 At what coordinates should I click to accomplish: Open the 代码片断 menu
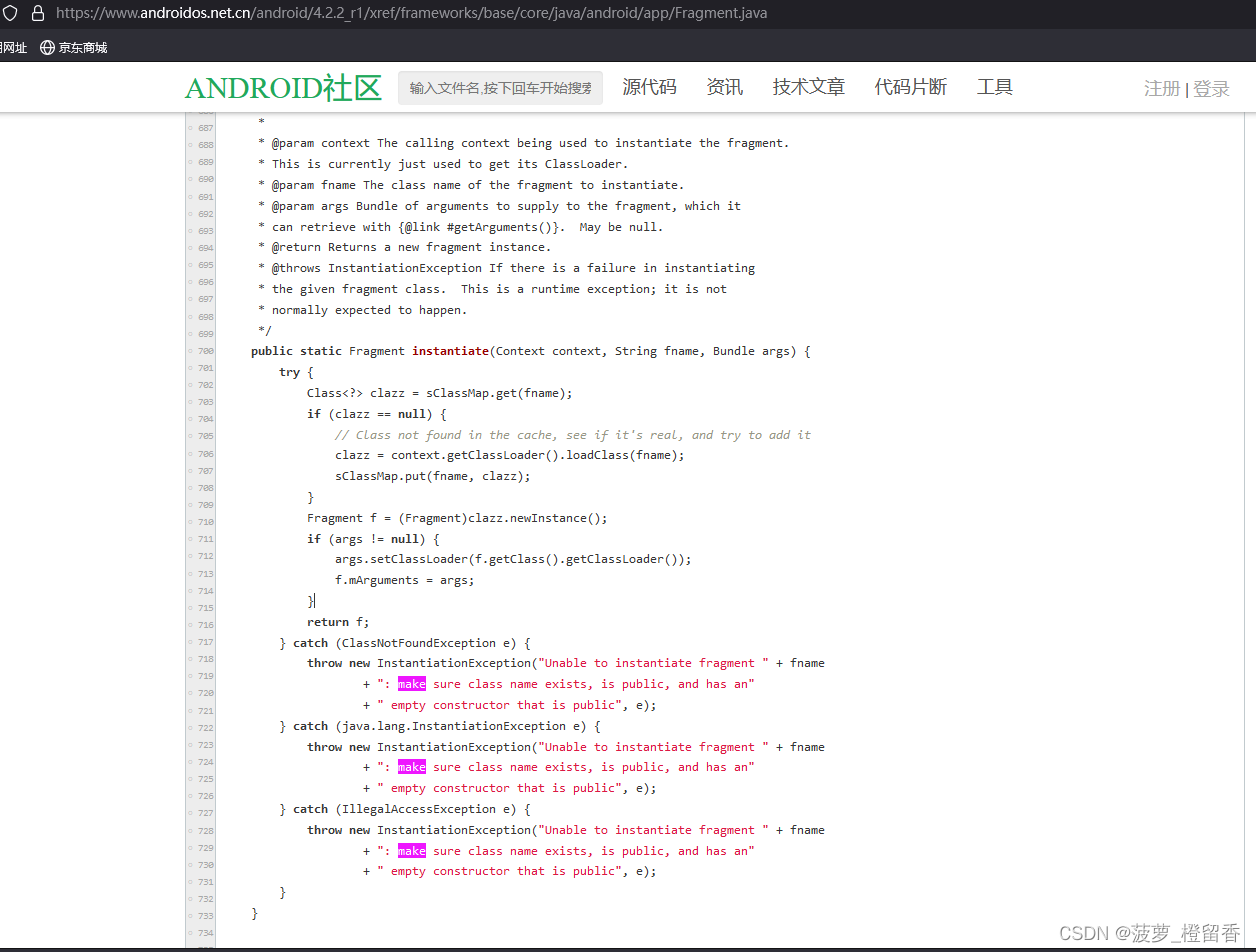911,87
